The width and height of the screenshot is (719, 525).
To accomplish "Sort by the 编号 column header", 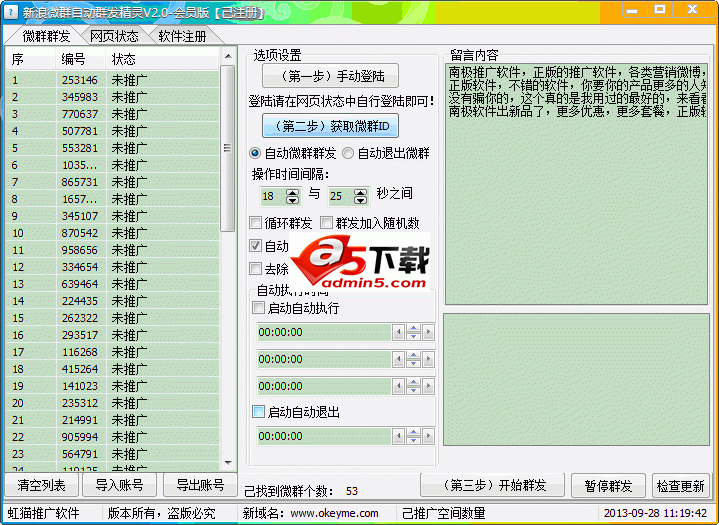I will (x=81, y=59).
